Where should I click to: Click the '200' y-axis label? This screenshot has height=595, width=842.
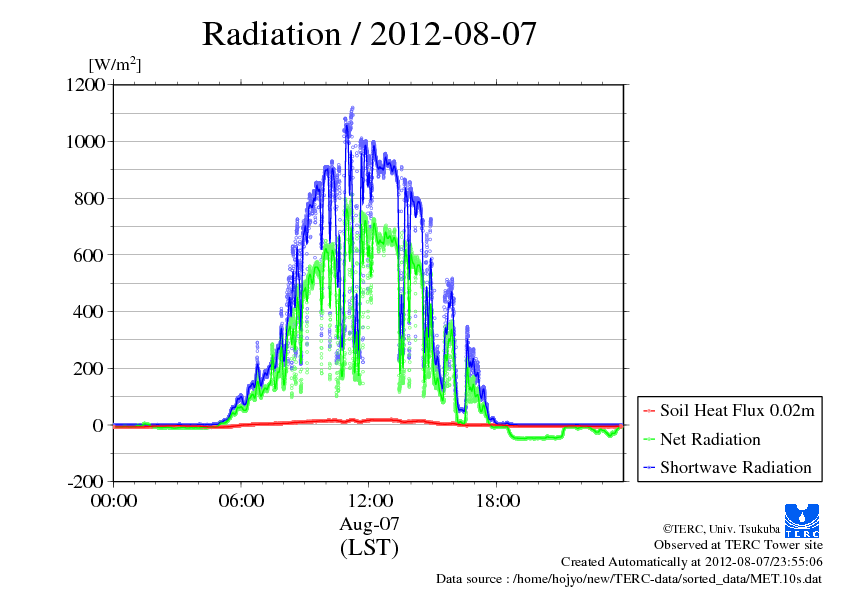pyautogui.click(x=89, y=368)
